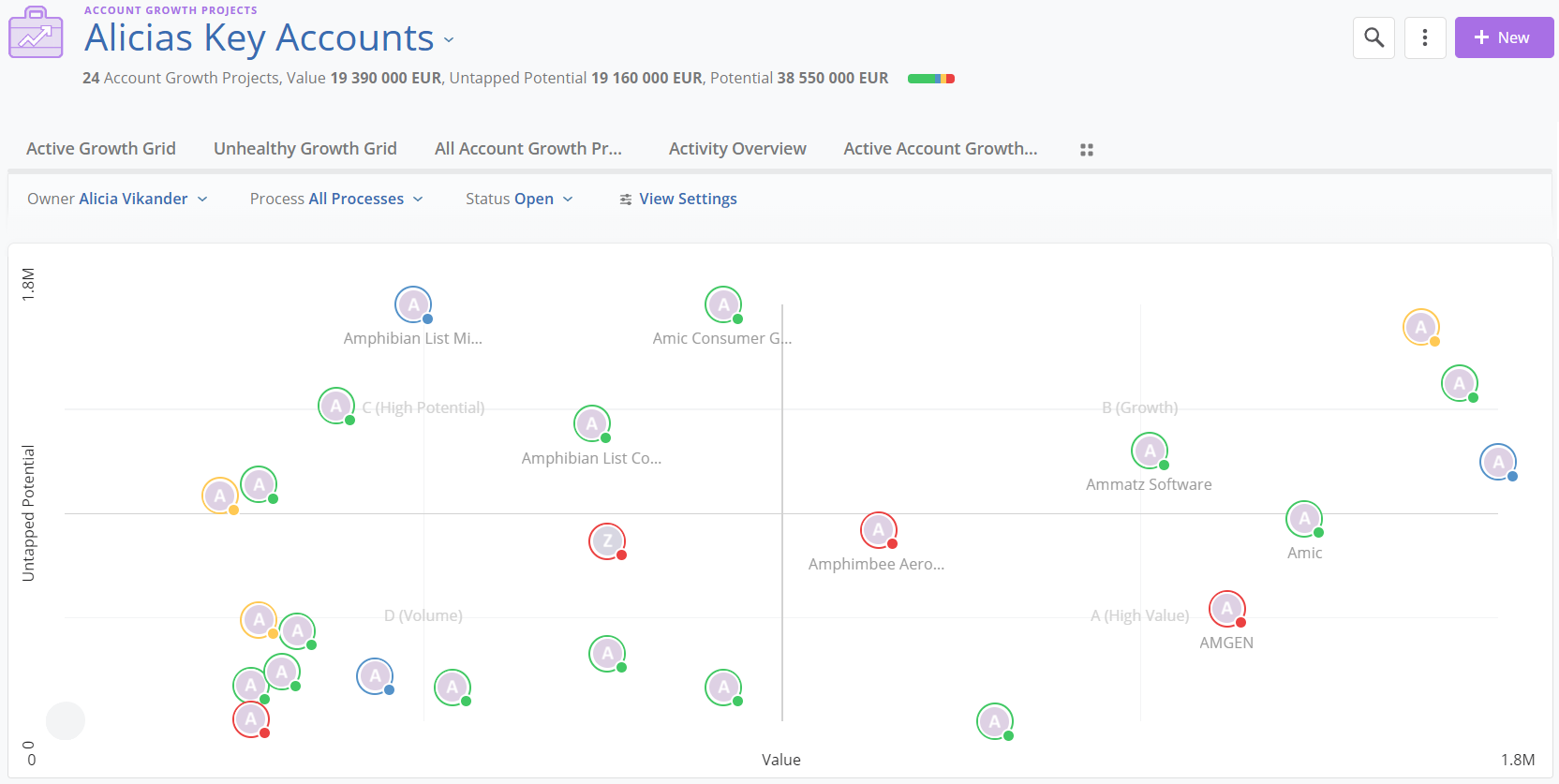
Task: Click the red Z account bubble
Action: 607,541
